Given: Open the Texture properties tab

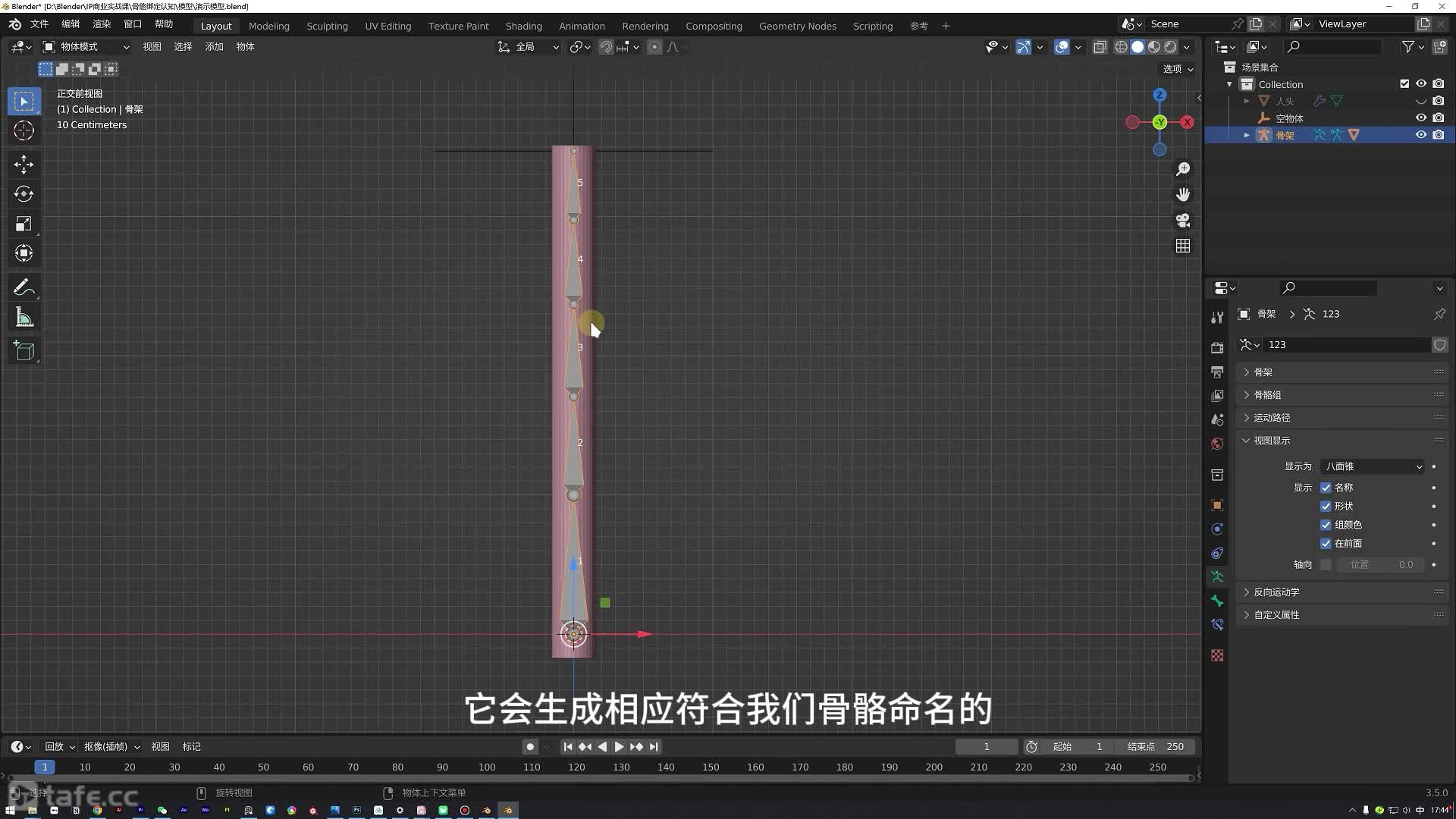Looking at the screenshot, I should coord(1217,655).
